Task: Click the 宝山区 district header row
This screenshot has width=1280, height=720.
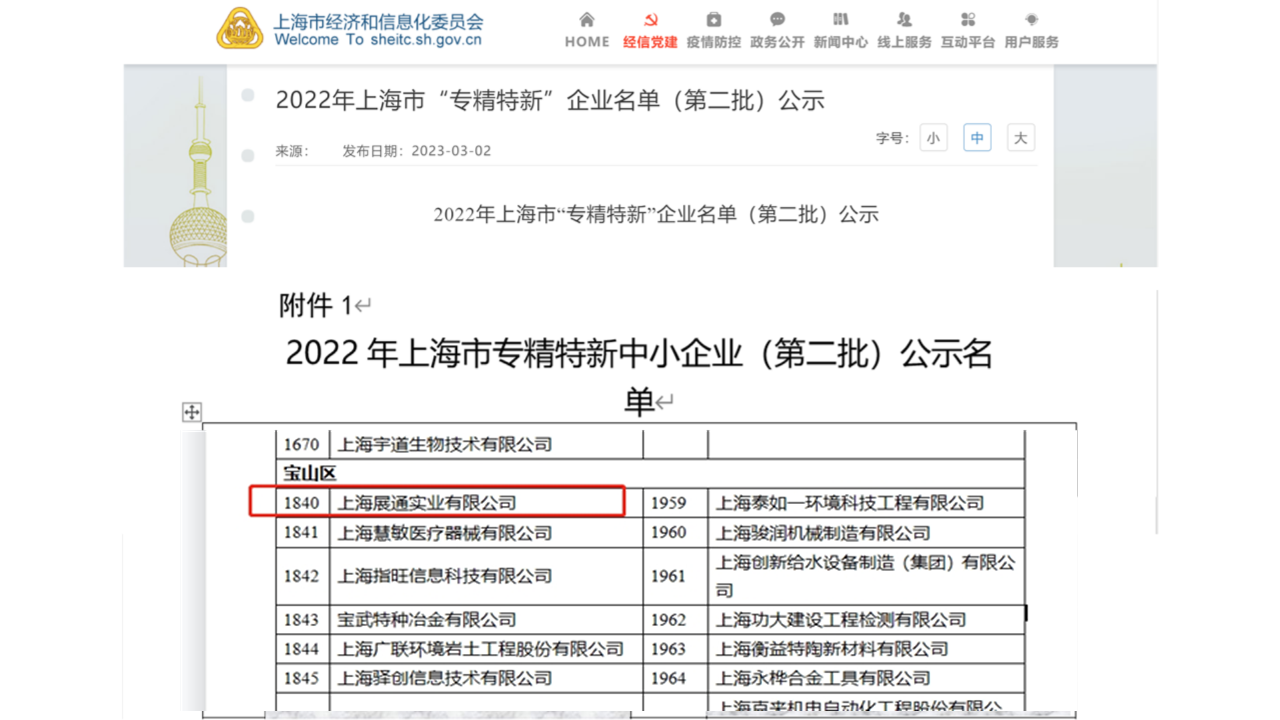Action: click(650, 473)
